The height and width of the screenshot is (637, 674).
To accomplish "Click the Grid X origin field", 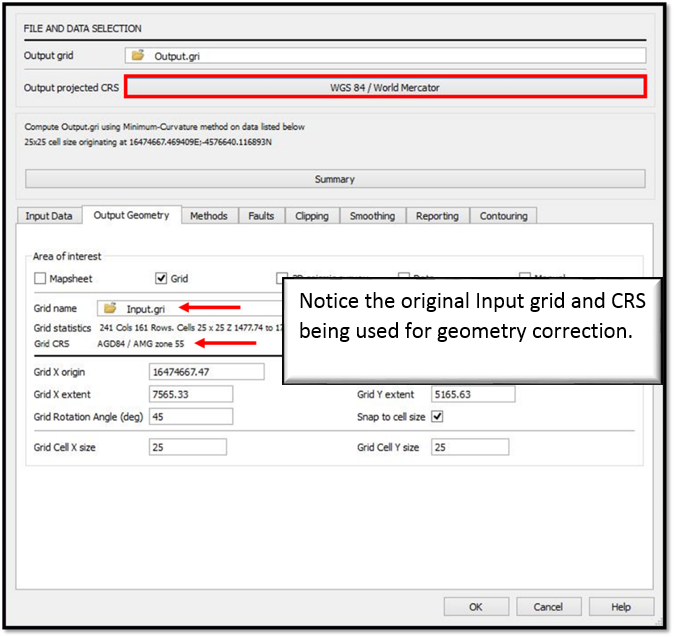I will [x=206, y=372].
